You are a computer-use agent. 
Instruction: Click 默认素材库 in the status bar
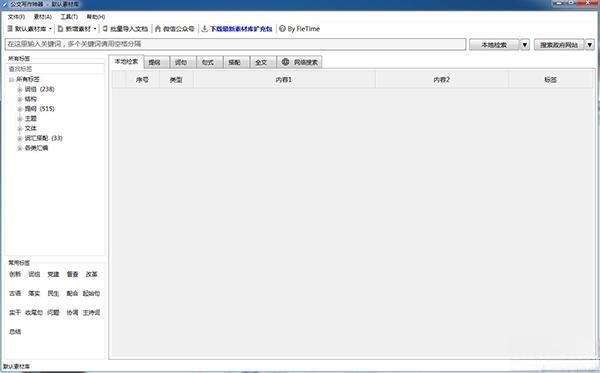click(x=16, y=366)
